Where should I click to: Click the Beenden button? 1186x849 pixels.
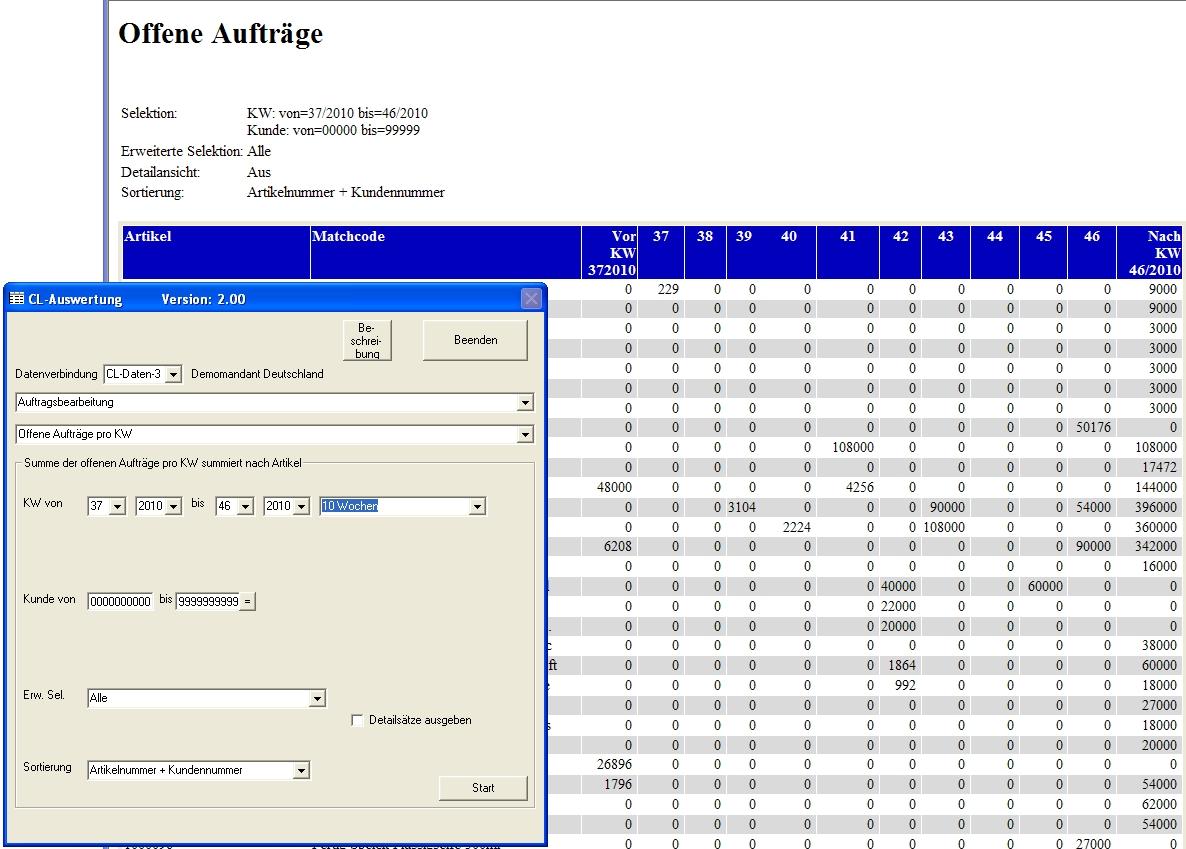point(475,341)
